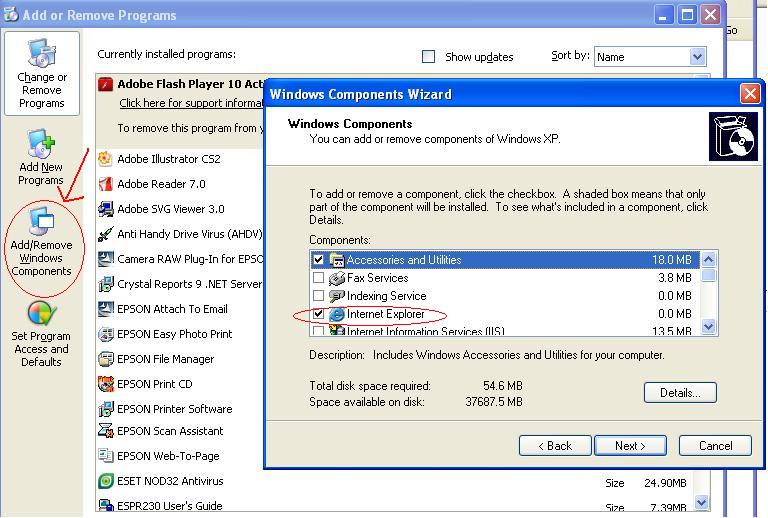Viewport: 768px width, 518px height.
Task: Select Internet Information Services (IIS) text
Action: [426, 331]
